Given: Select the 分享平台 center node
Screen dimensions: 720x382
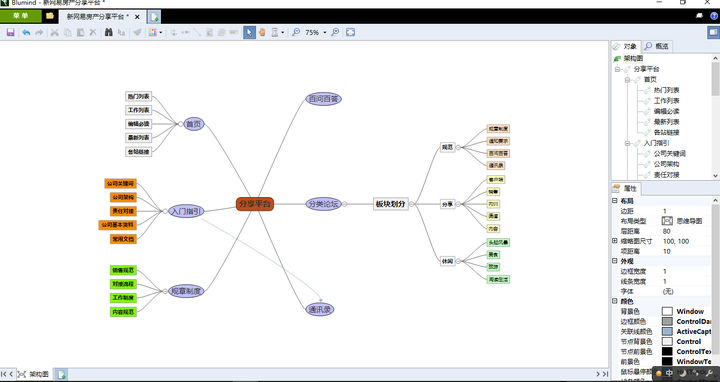Looking at the screenshot, I should coord(255,204).
